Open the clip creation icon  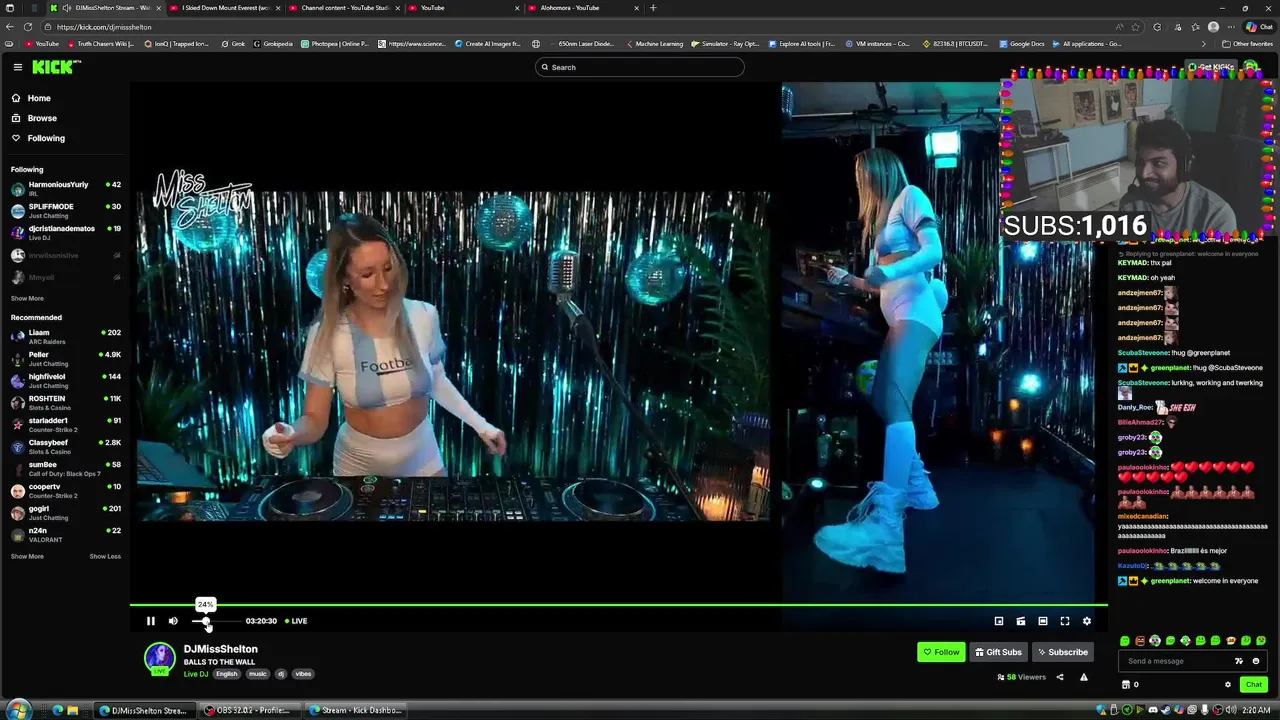[x=1021, y=621]
